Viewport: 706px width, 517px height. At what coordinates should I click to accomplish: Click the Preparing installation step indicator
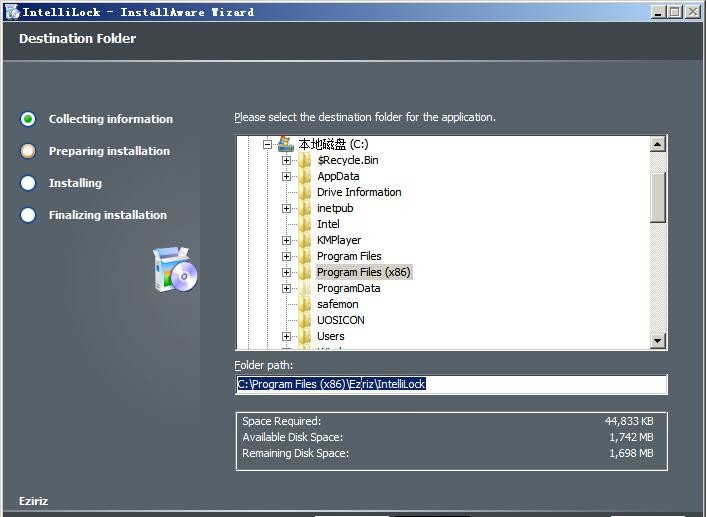pyautogui.click(x=28, y=151)
